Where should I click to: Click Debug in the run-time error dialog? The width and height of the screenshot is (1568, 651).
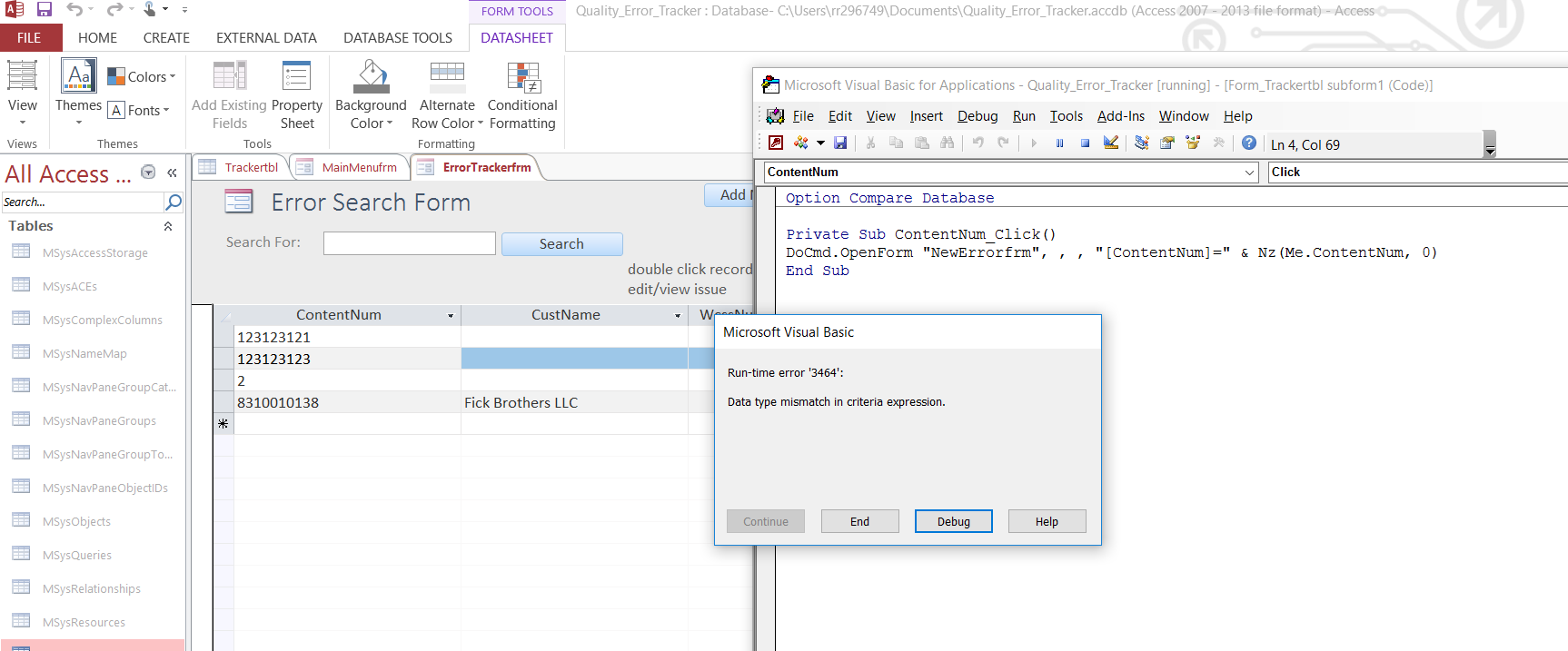point(954,521)
